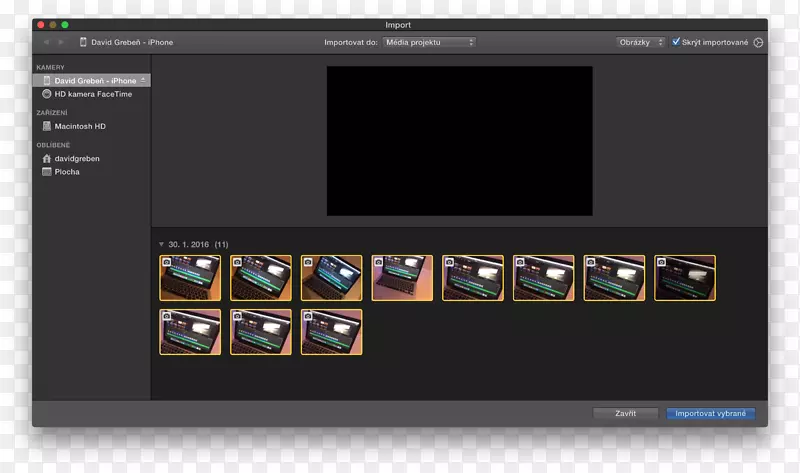Eject David Greben iPhone in sidebar
Viewport: 800px width, 473px height.
[x=143, y=80]
